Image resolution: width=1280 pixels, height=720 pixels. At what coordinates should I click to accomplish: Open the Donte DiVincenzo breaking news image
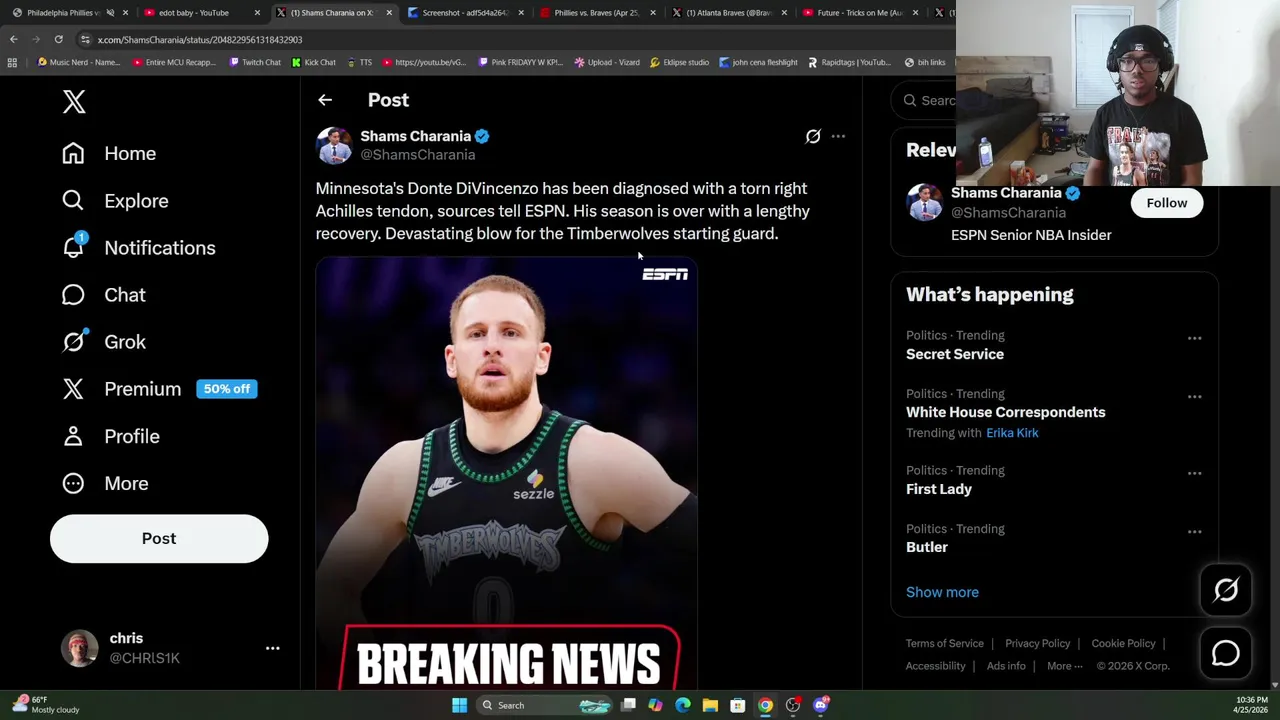[507, 473]
